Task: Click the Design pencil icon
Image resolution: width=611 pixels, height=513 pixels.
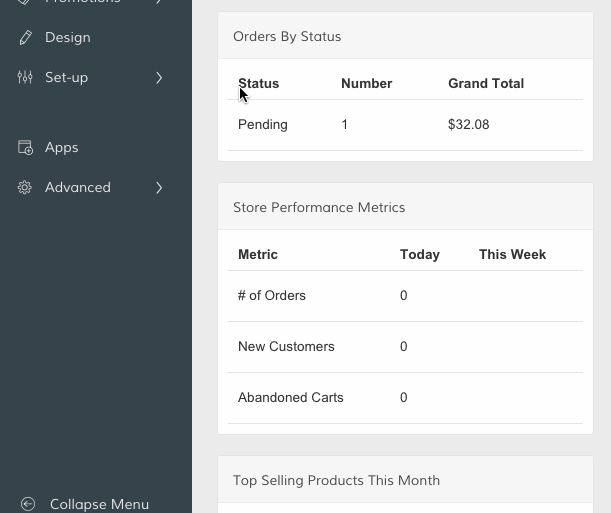Action: tap(25, 37)
